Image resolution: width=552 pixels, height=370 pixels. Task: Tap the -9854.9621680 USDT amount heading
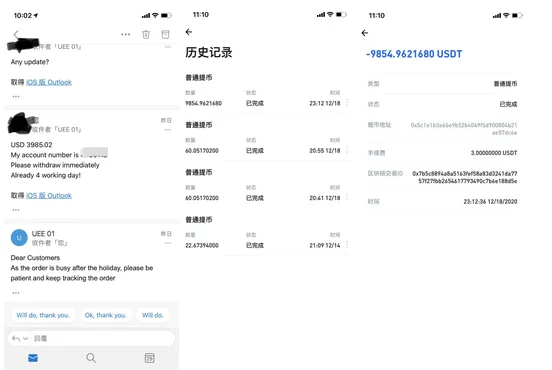tap(414, 54)
